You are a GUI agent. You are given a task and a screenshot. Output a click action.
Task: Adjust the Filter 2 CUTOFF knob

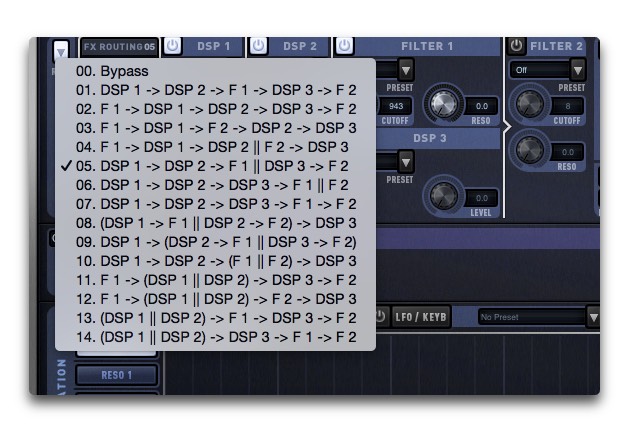point(530,104)
